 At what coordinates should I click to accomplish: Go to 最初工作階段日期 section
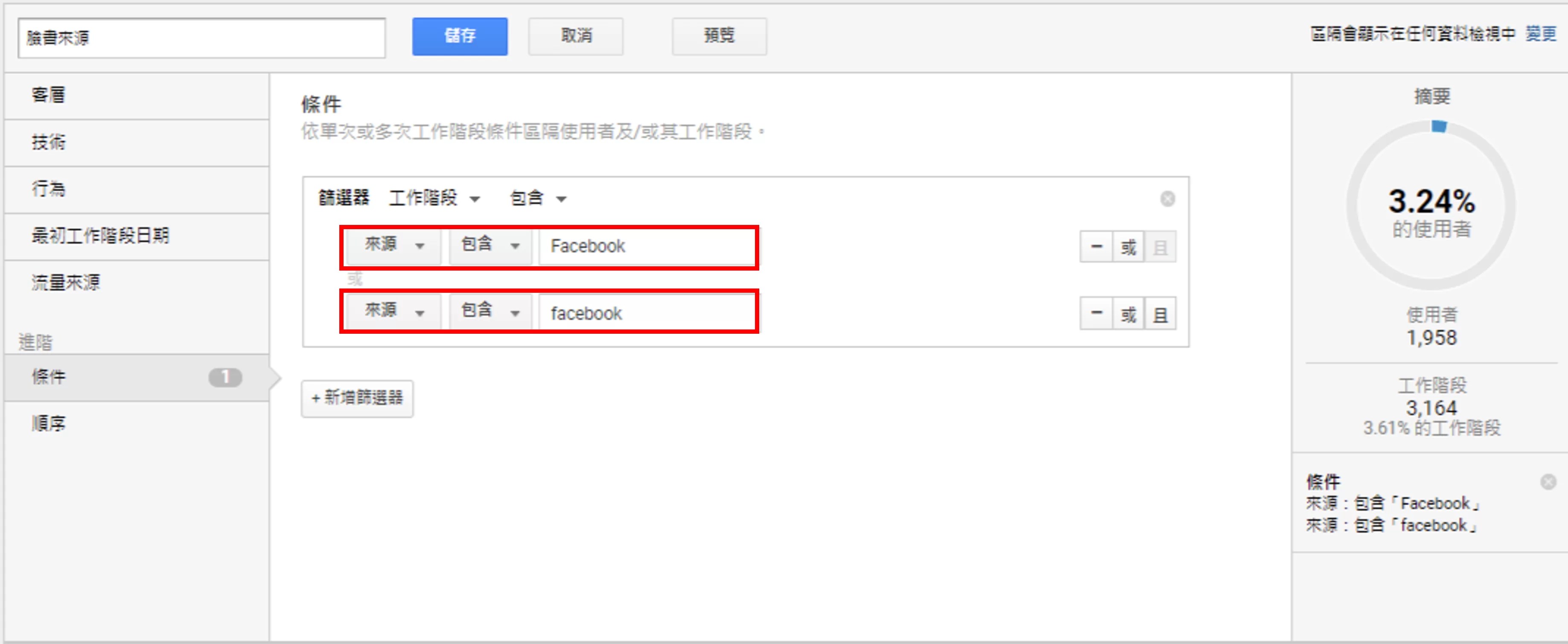click(100, 236)
